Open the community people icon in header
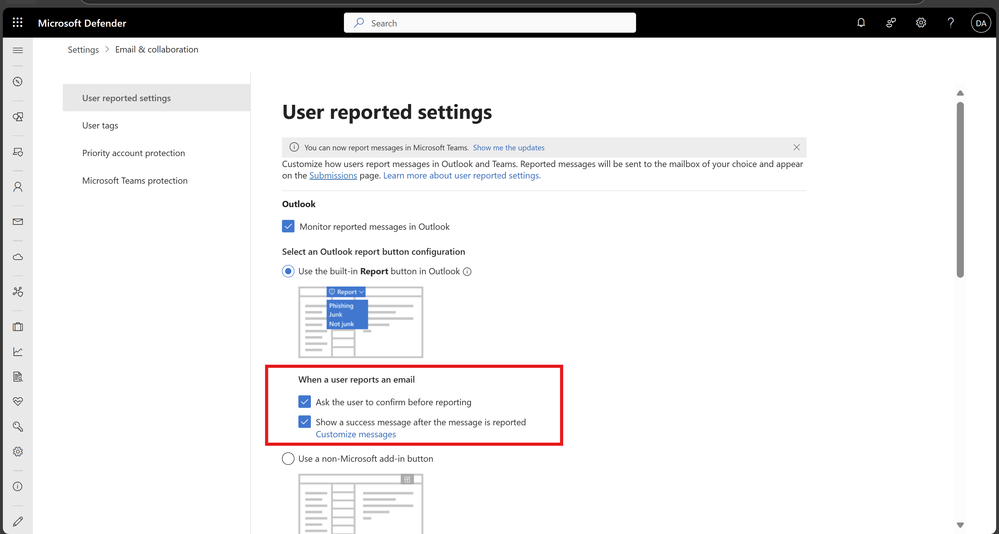 tap(891, 23)
